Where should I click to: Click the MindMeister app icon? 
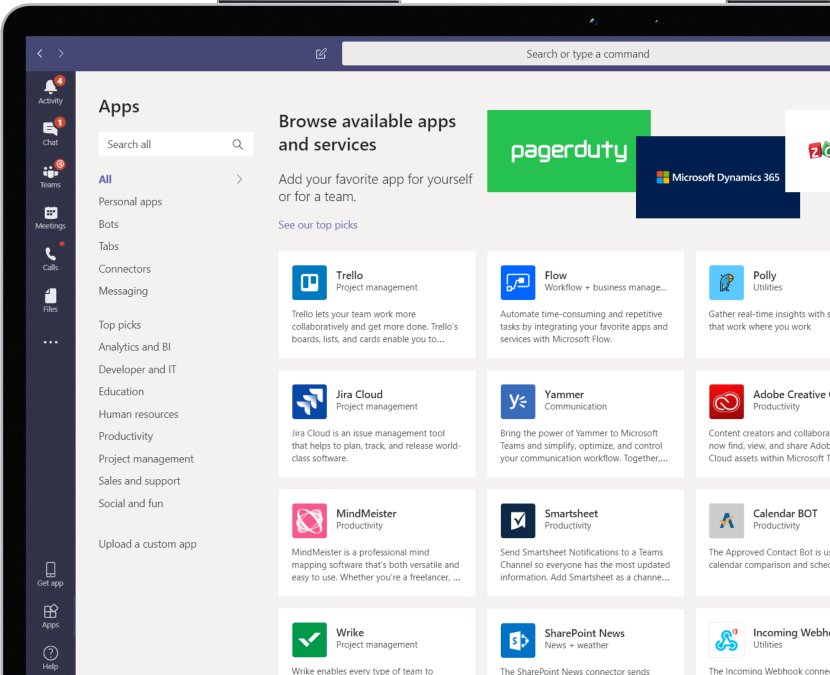pyautogui.click(x=309, y=520)
